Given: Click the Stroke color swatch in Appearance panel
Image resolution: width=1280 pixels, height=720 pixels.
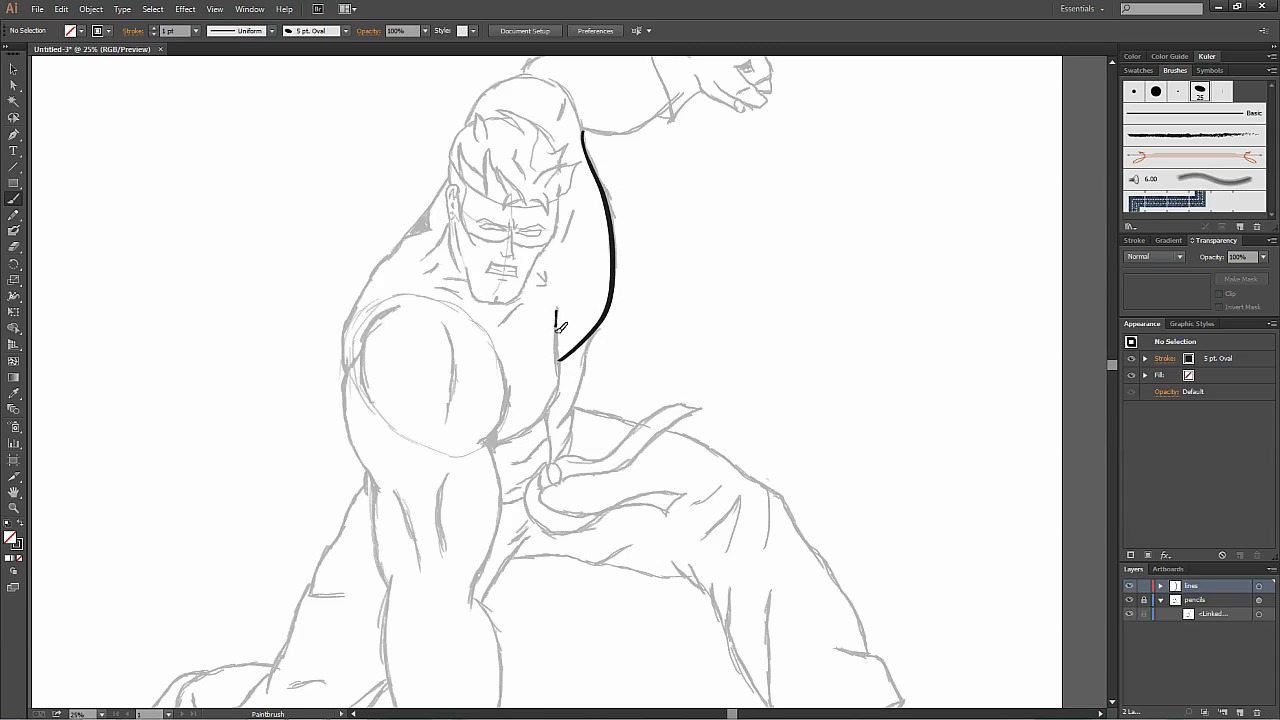Looking at the screenshot, I should [x=1188, y=358].
